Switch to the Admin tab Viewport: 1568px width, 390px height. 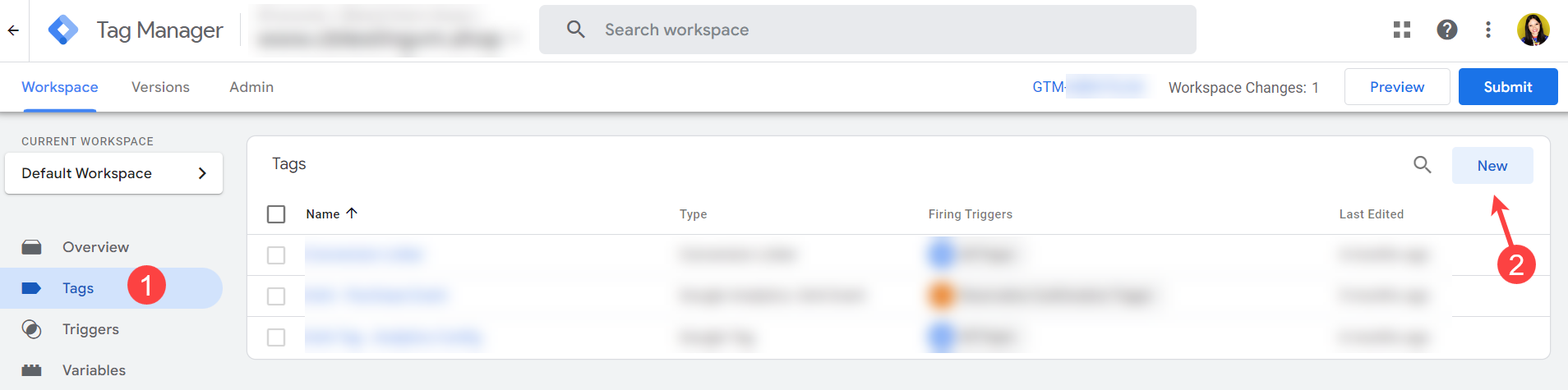pyautogui.click(x=251, y=87)
